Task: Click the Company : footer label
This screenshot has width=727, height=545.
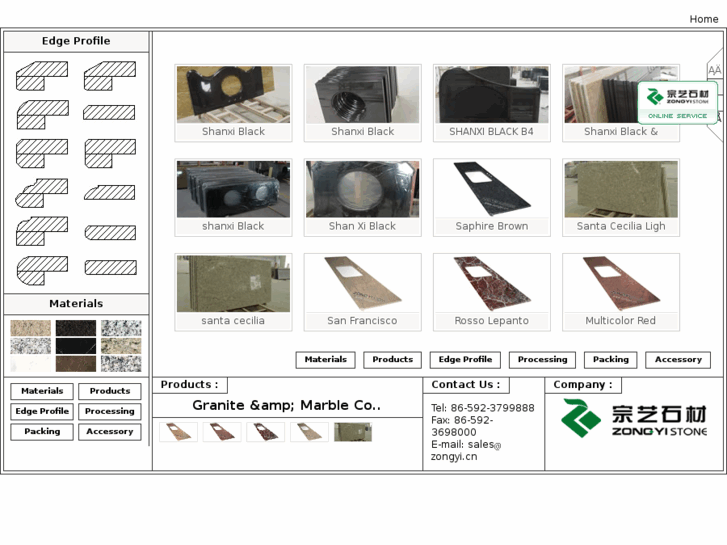Action: click(583, 385)
